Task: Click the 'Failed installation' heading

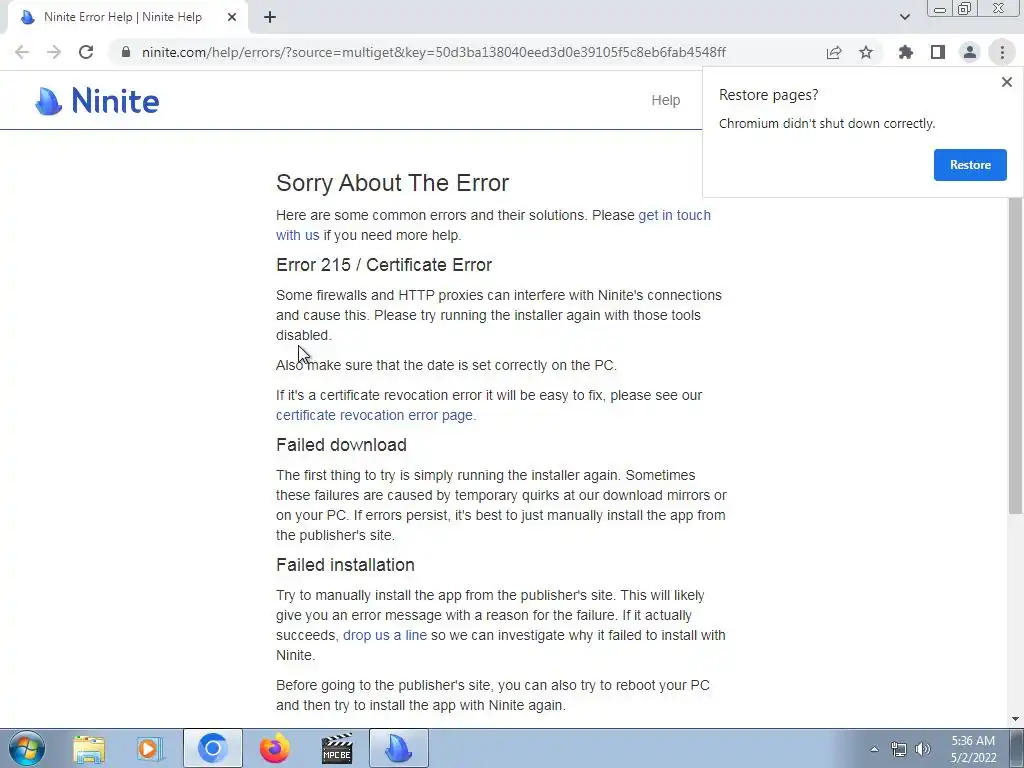Action: (345, 565)
